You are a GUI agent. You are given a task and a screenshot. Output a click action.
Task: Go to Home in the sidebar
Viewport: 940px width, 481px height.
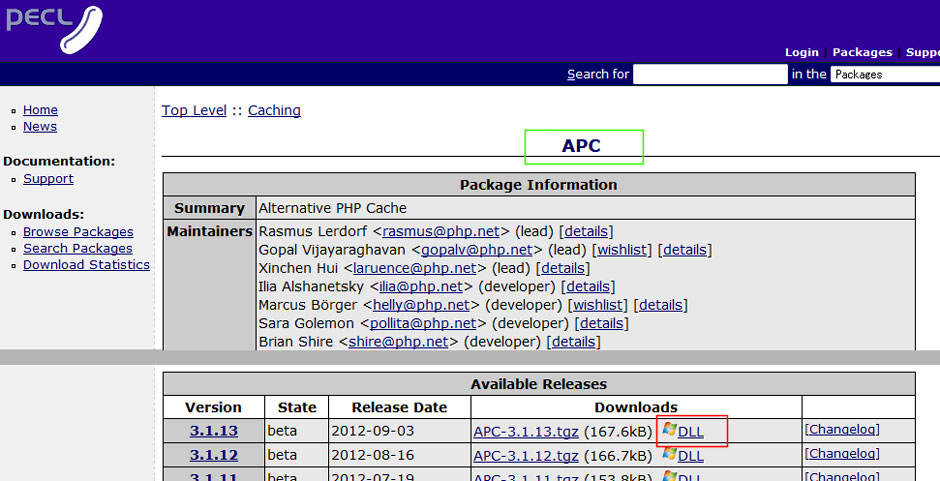pyautogui.click(x=40, y=110)
